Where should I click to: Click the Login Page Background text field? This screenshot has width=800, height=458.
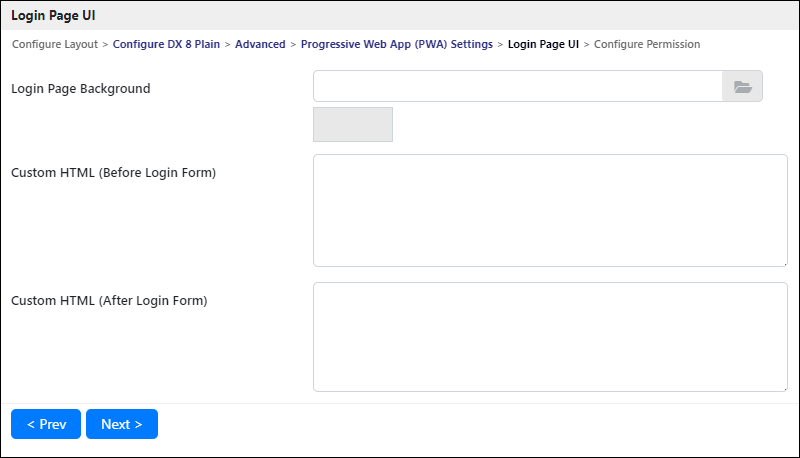click(x=518, y=86)
